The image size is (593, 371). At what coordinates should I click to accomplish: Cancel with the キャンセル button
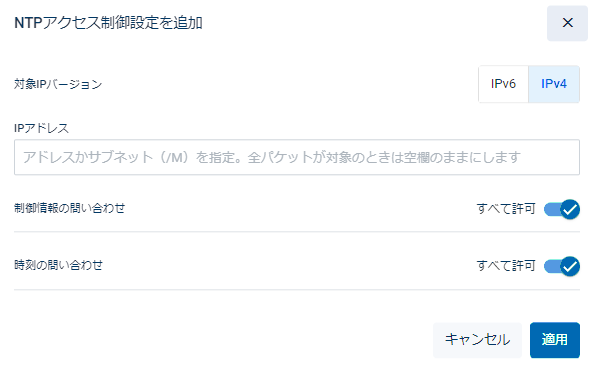coord(477,340)
